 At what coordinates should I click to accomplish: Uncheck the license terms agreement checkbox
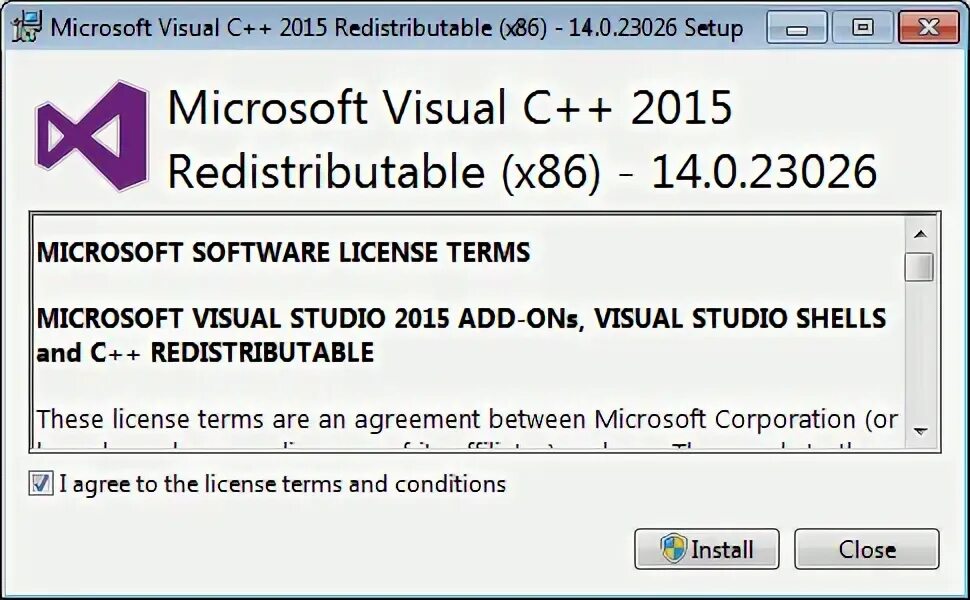pyautogui.click(x=41, y=483)
